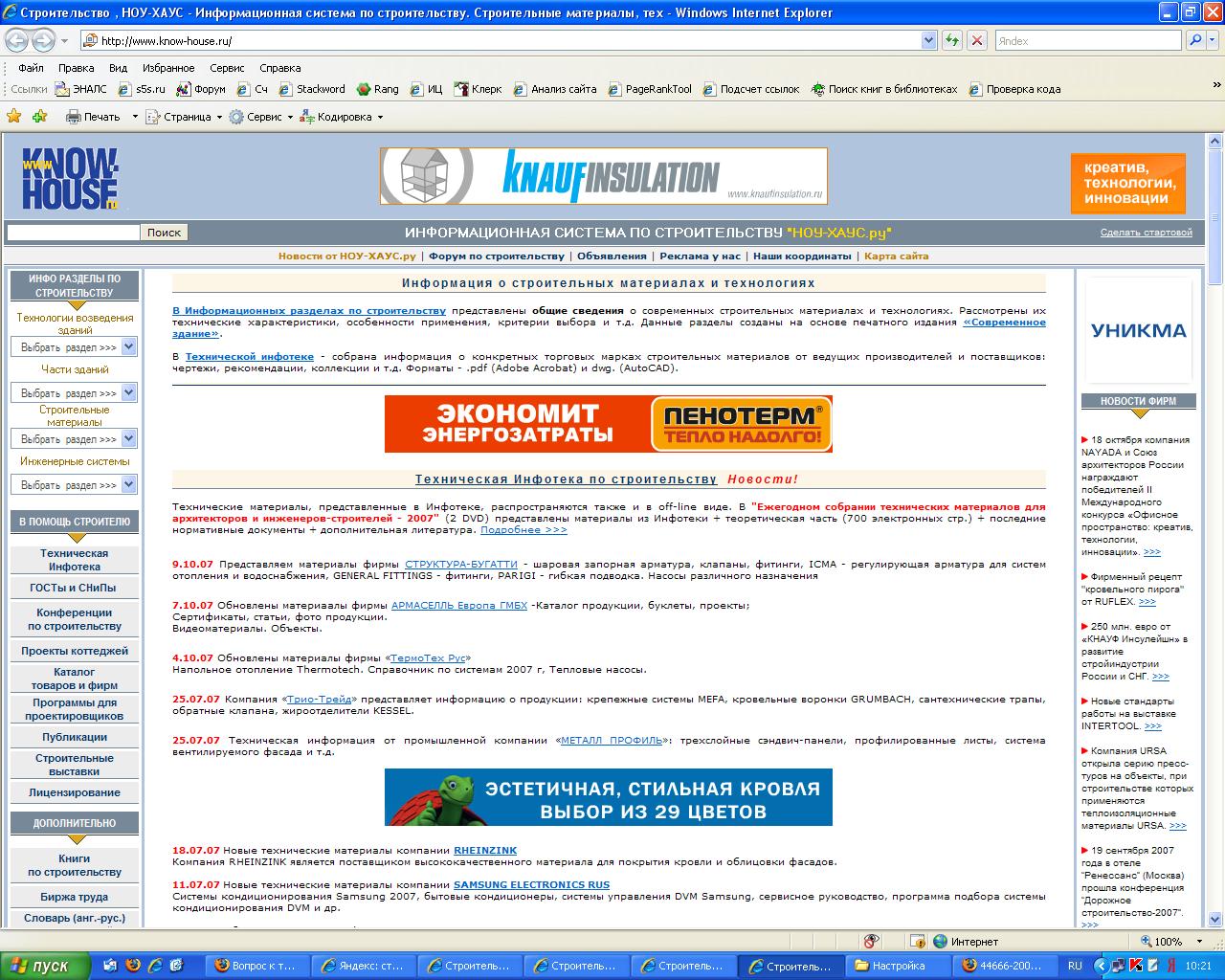1225x980 pixels.
Task: Open the Rang bookmark
Action: [x=378, y=89]
